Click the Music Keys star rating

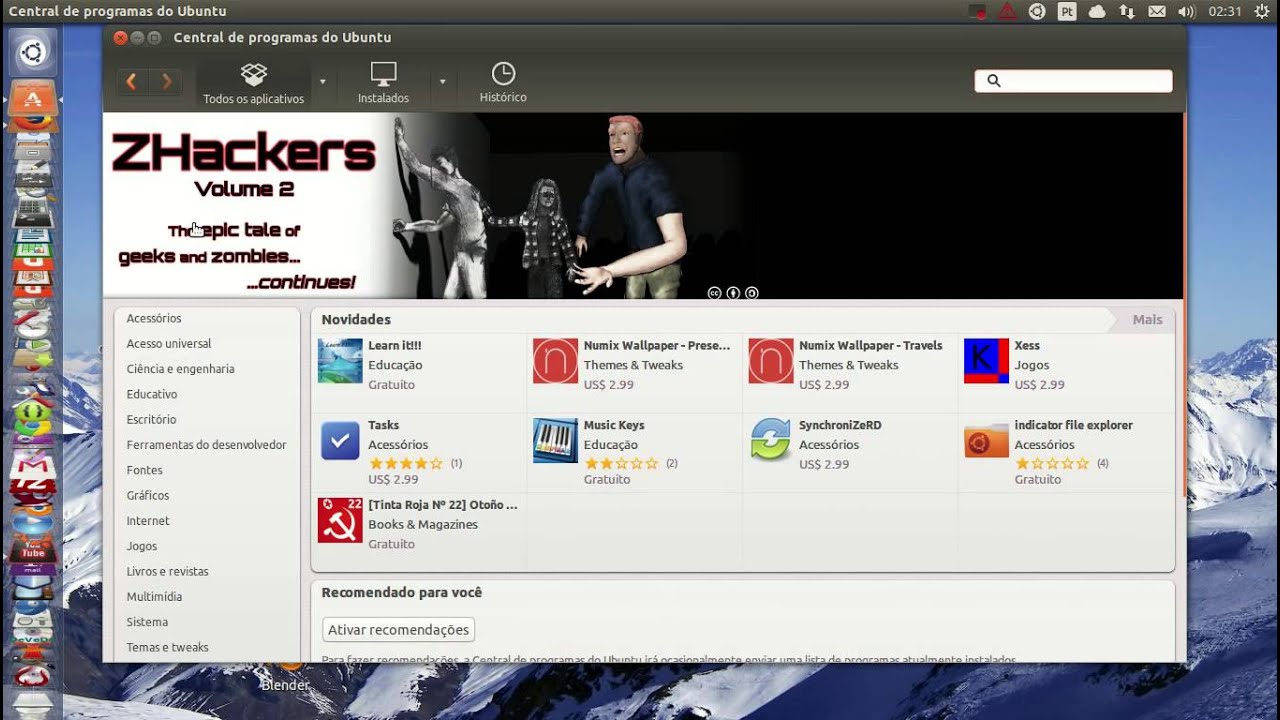[621, 464]
